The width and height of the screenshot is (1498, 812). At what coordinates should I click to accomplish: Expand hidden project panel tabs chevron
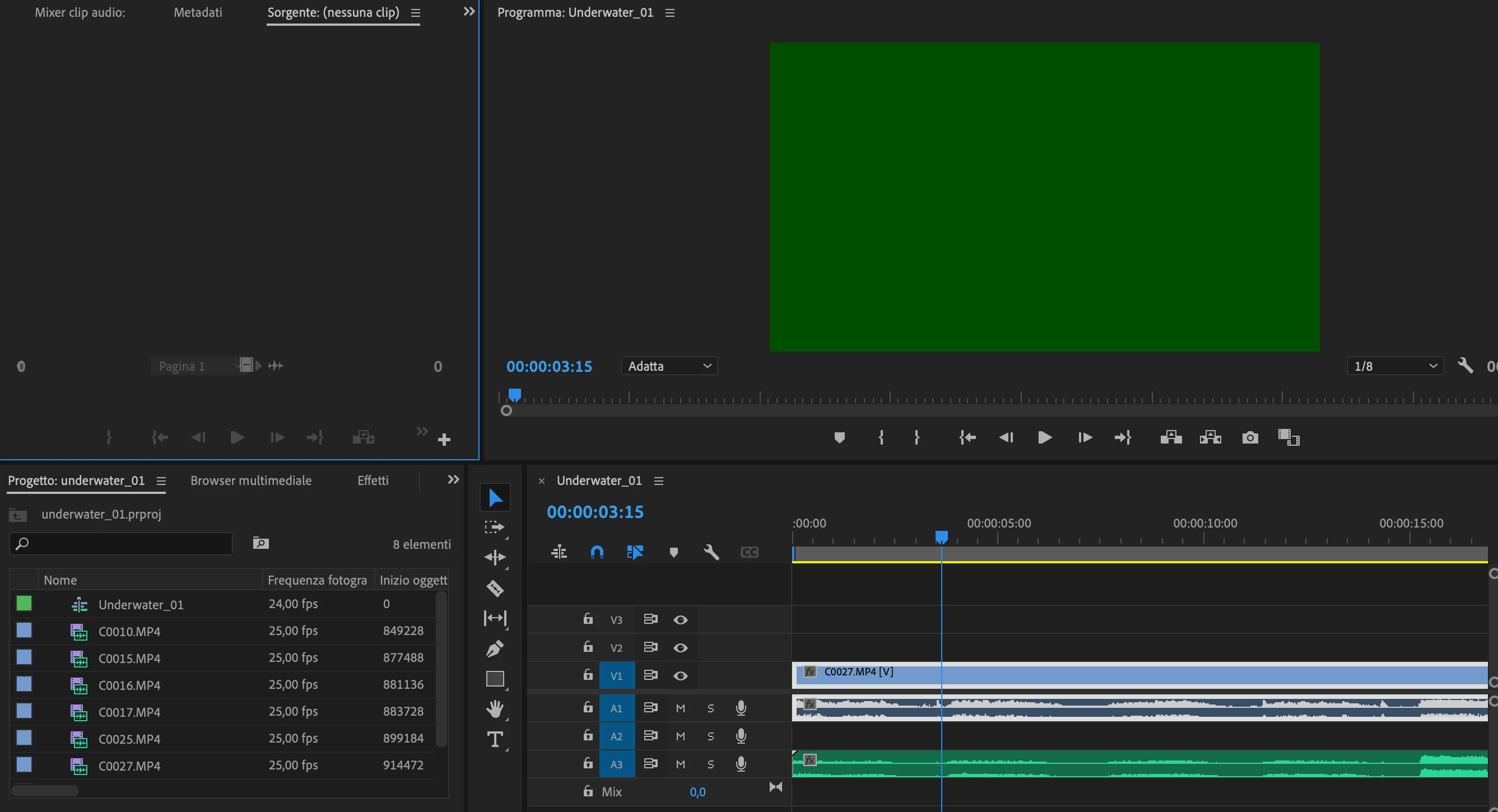click(x=453, y=479)
